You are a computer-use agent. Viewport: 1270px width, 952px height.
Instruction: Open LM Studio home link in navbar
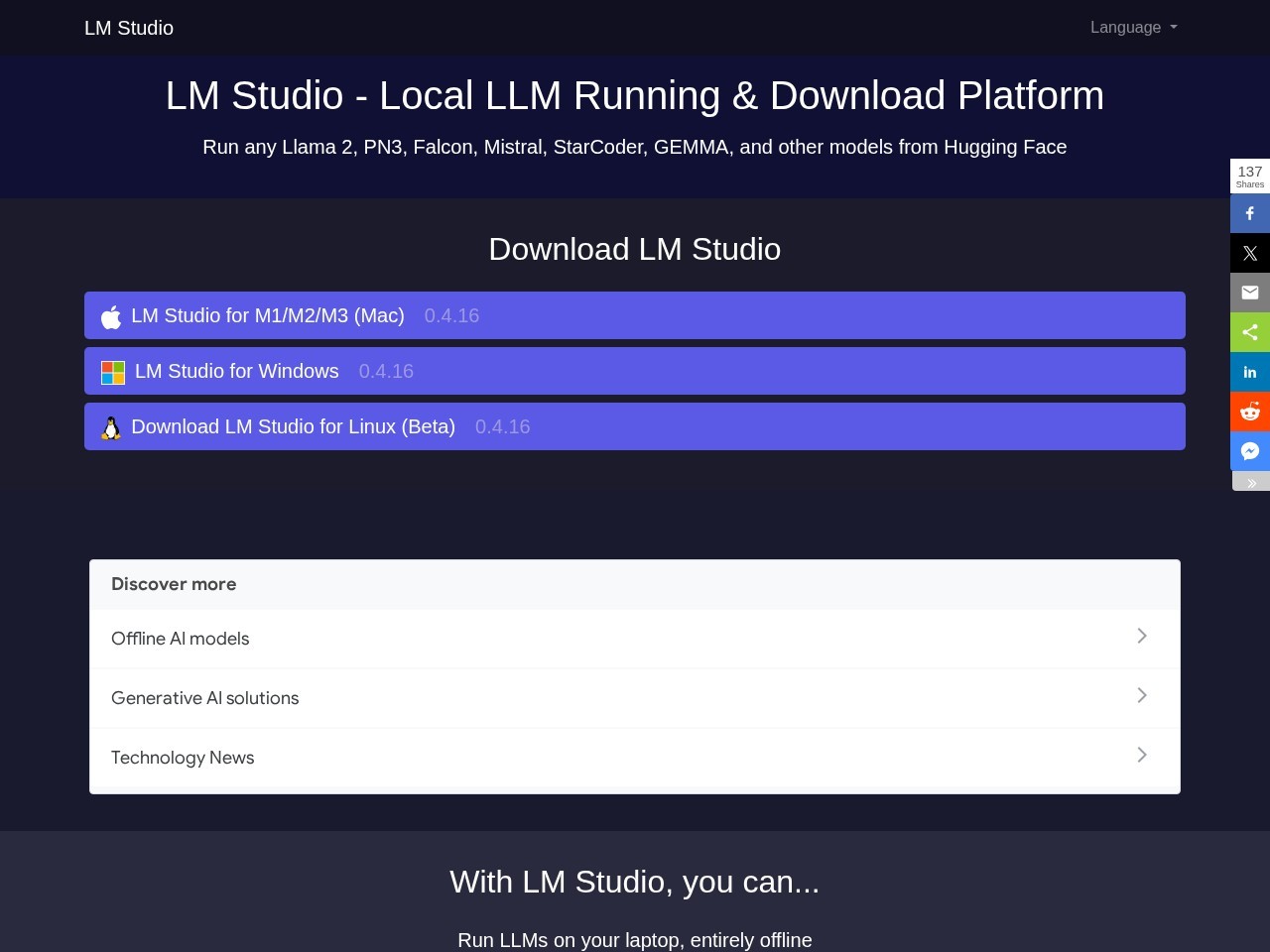click(129, 28)
